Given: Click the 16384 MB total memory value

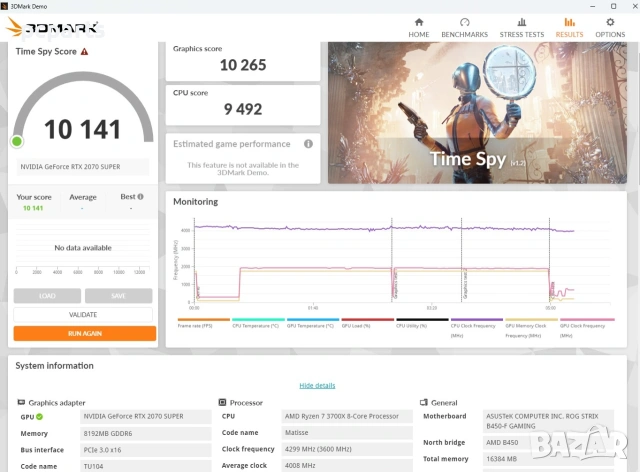Looking at the screenshot, I should coord(548,459).
